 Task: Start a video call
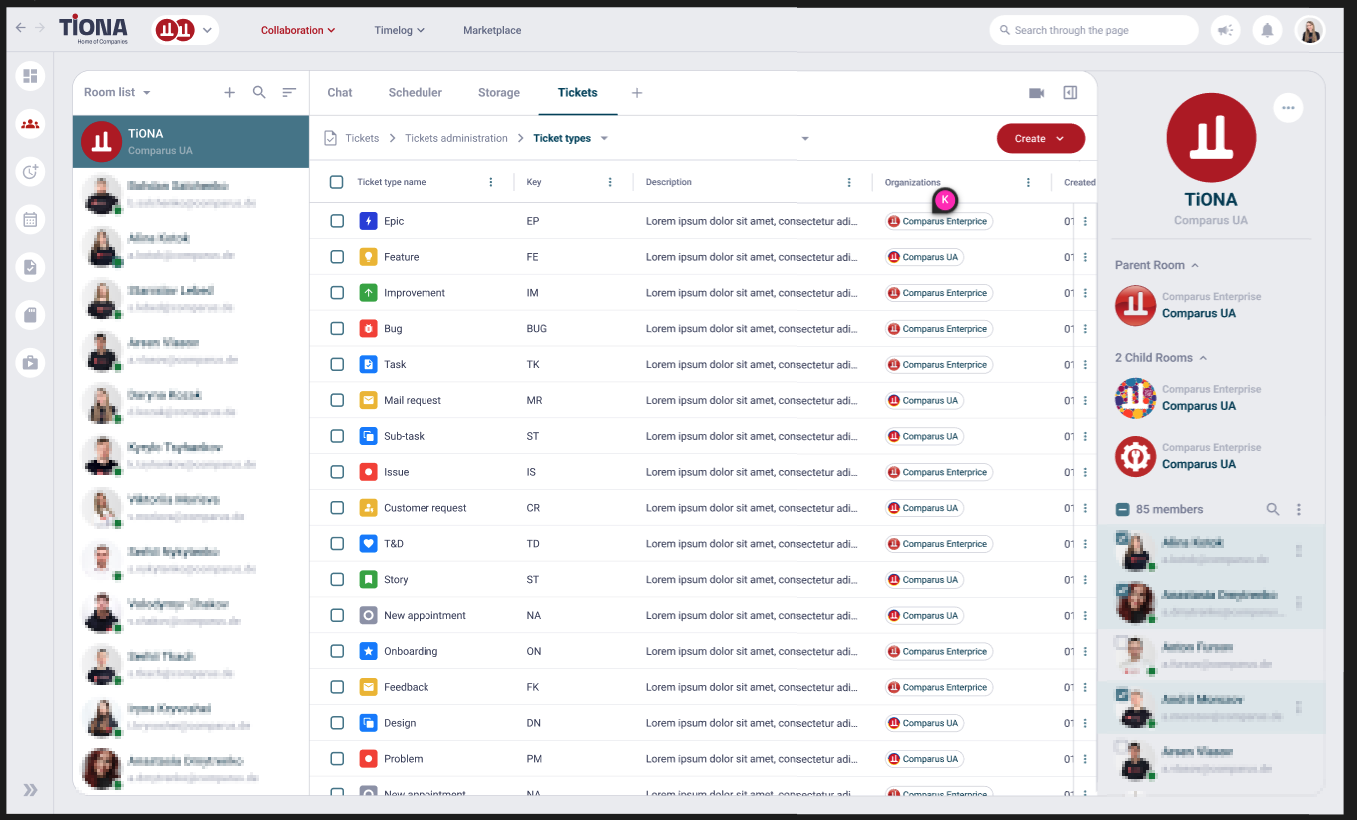[1036, 93]
